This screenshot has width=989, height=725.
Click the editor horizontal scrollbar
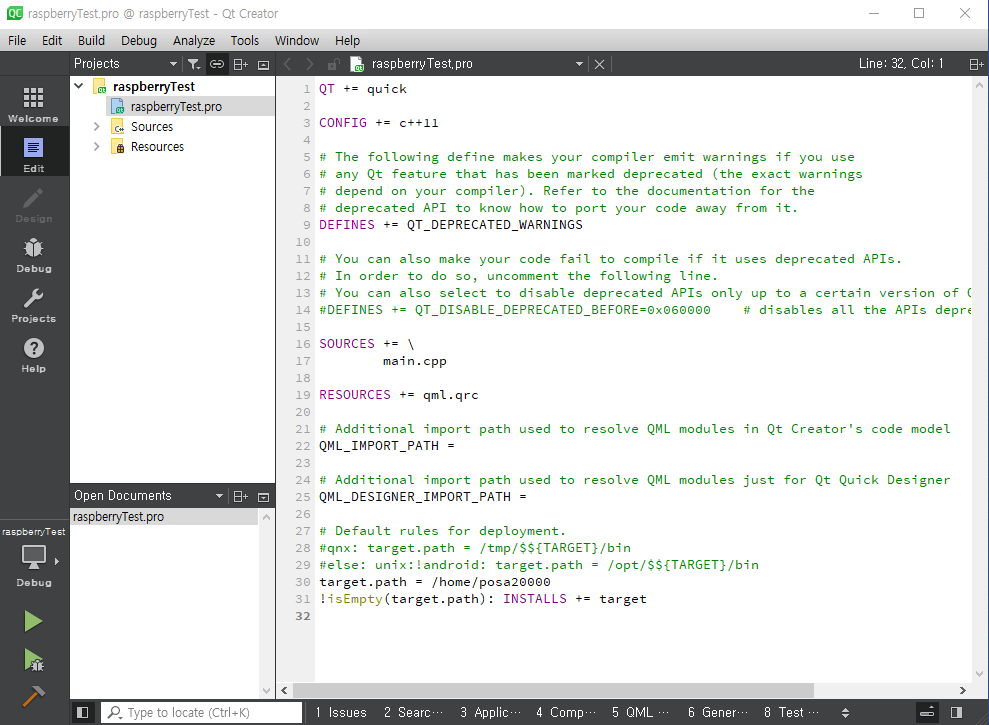pos(553,690)
